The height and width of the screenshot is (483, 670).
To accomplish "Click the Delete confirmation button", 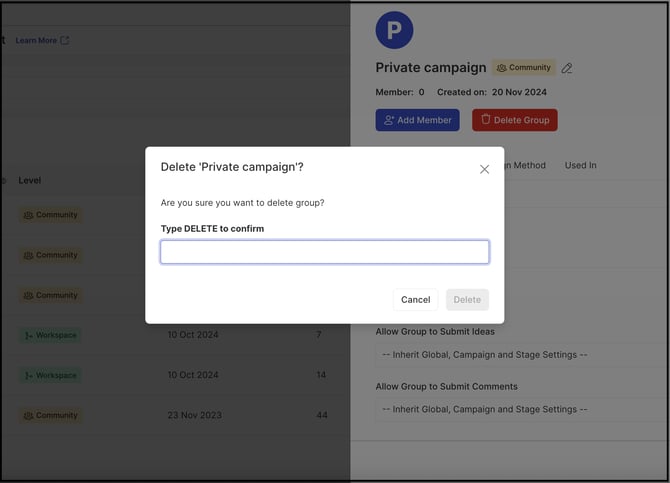I will (467, 300).
